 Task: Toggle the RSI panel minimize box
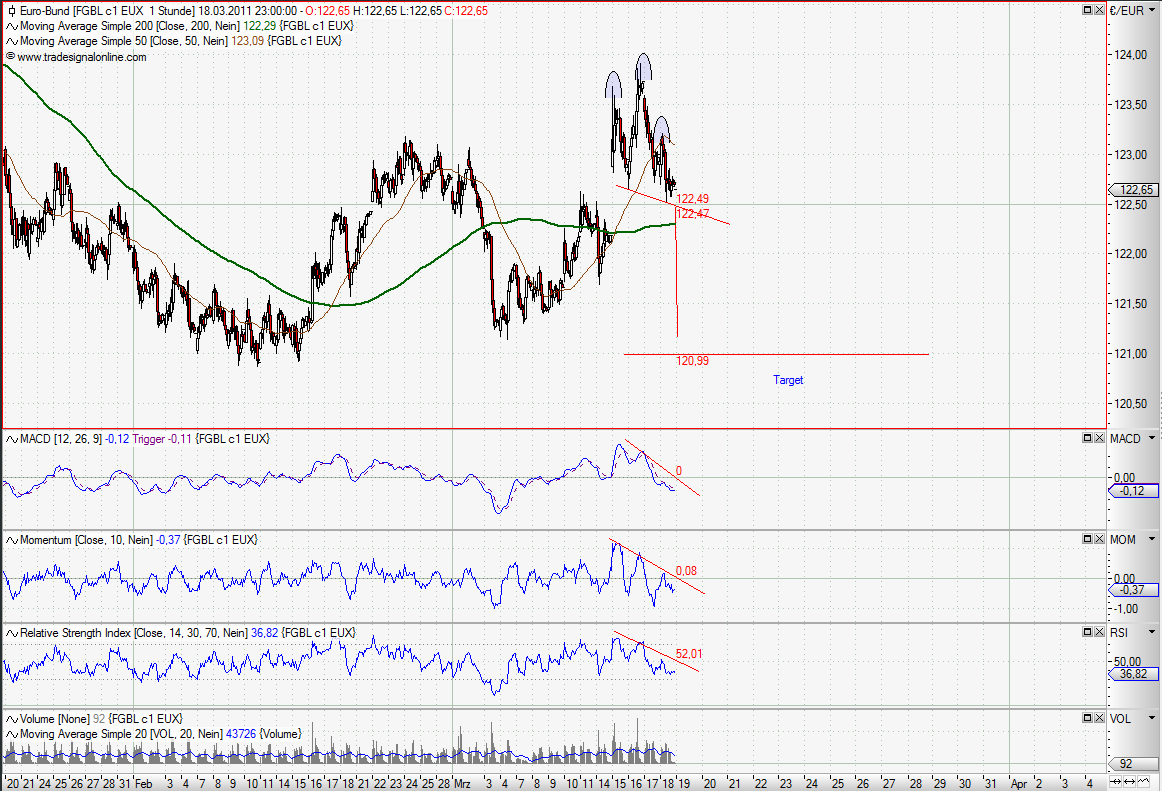click(1086, 633)
